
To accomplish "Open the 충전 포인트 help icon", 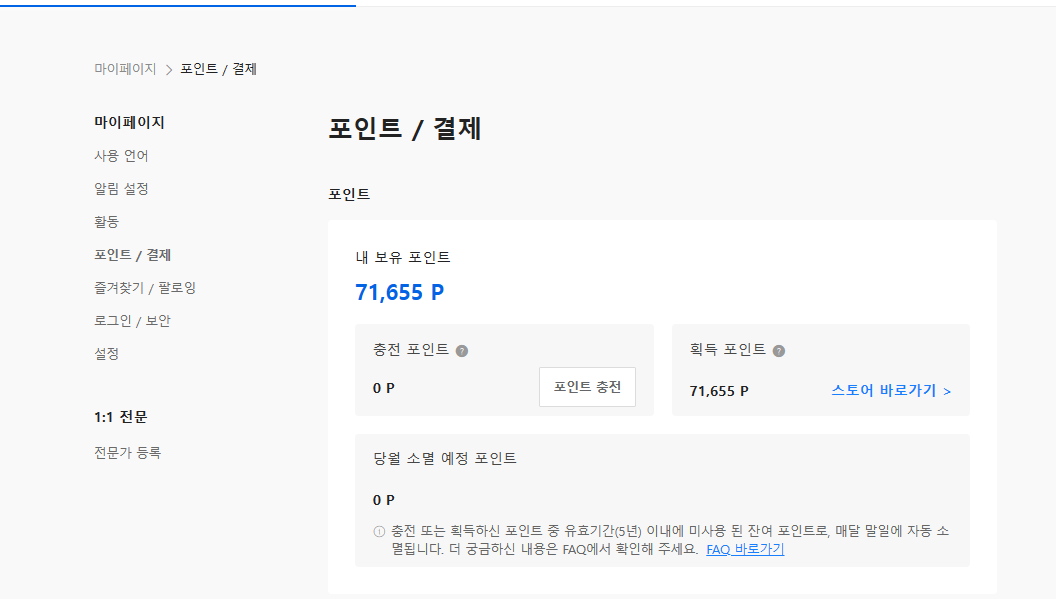I will [461, 351].
